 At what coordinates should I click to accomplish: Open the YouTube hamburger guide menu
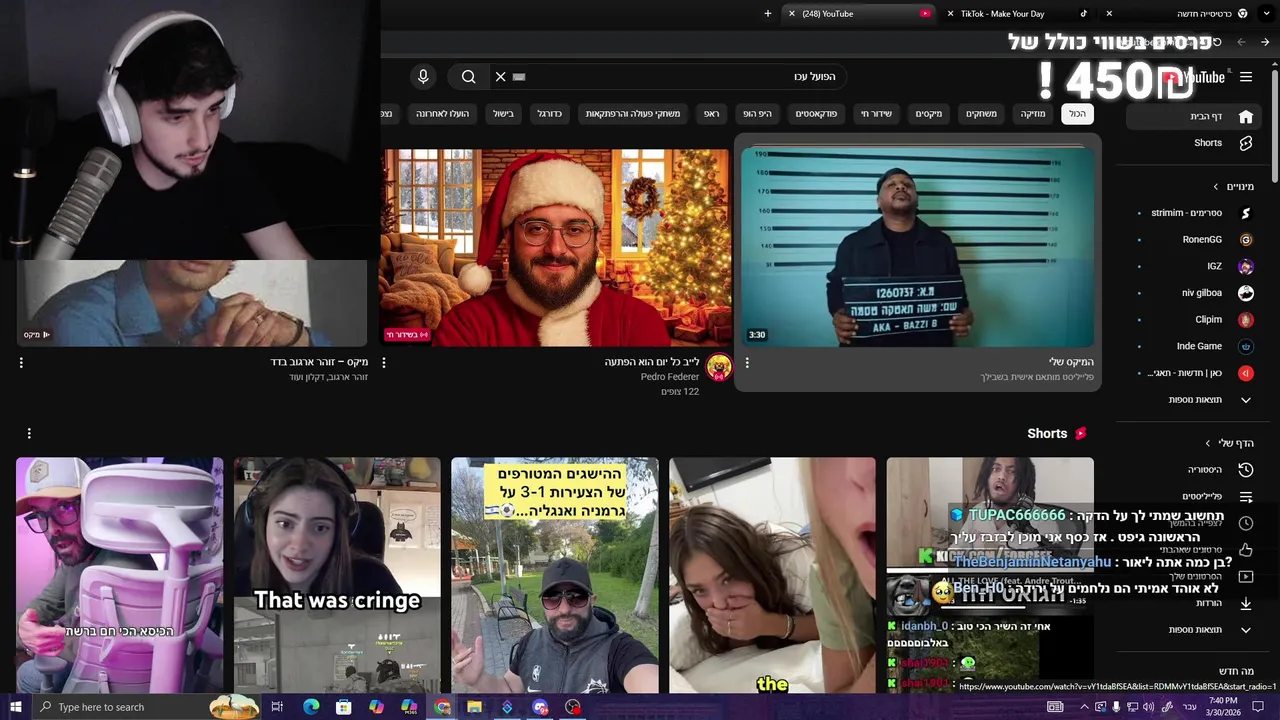(x=1246, y=77)
